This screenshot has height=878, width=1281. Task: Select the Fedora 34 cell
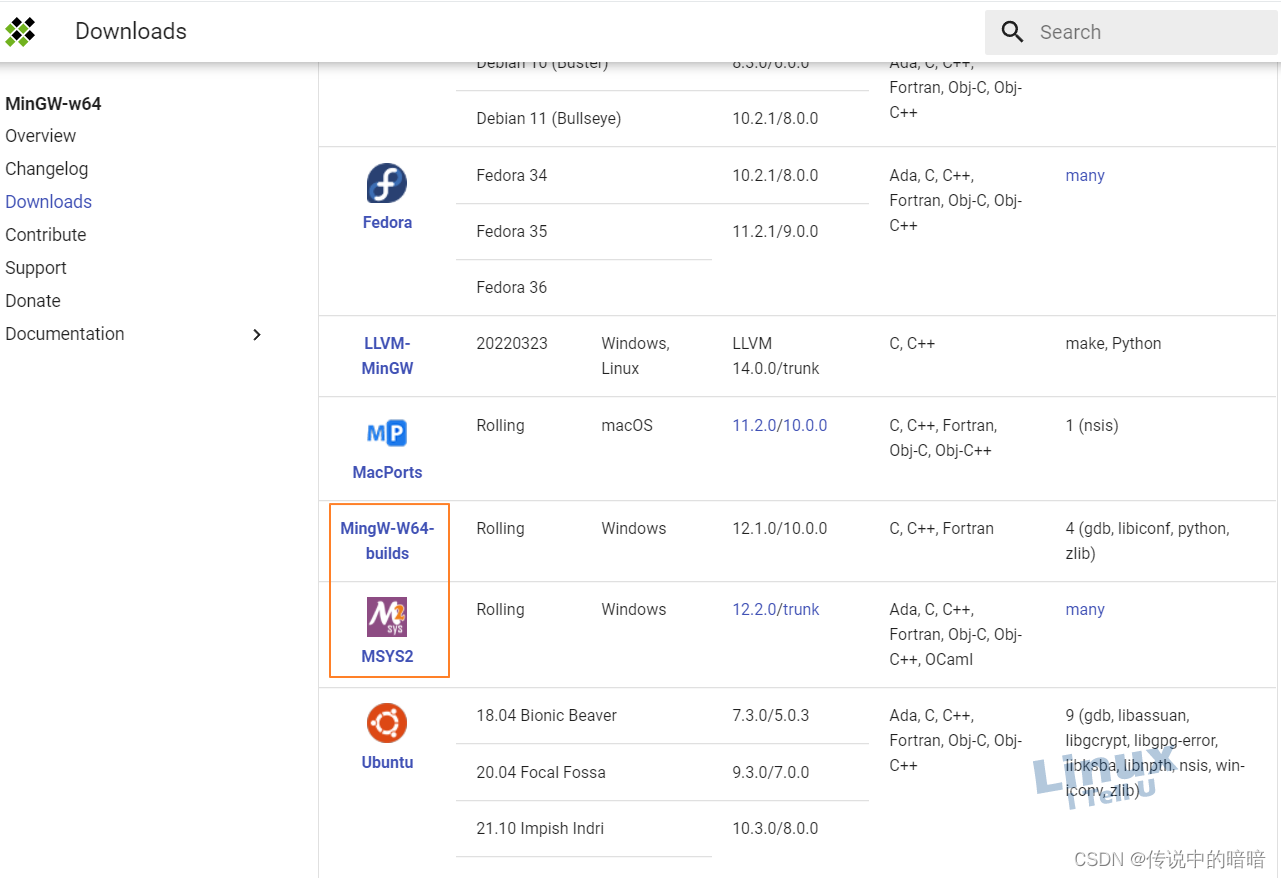pos(512,175)
